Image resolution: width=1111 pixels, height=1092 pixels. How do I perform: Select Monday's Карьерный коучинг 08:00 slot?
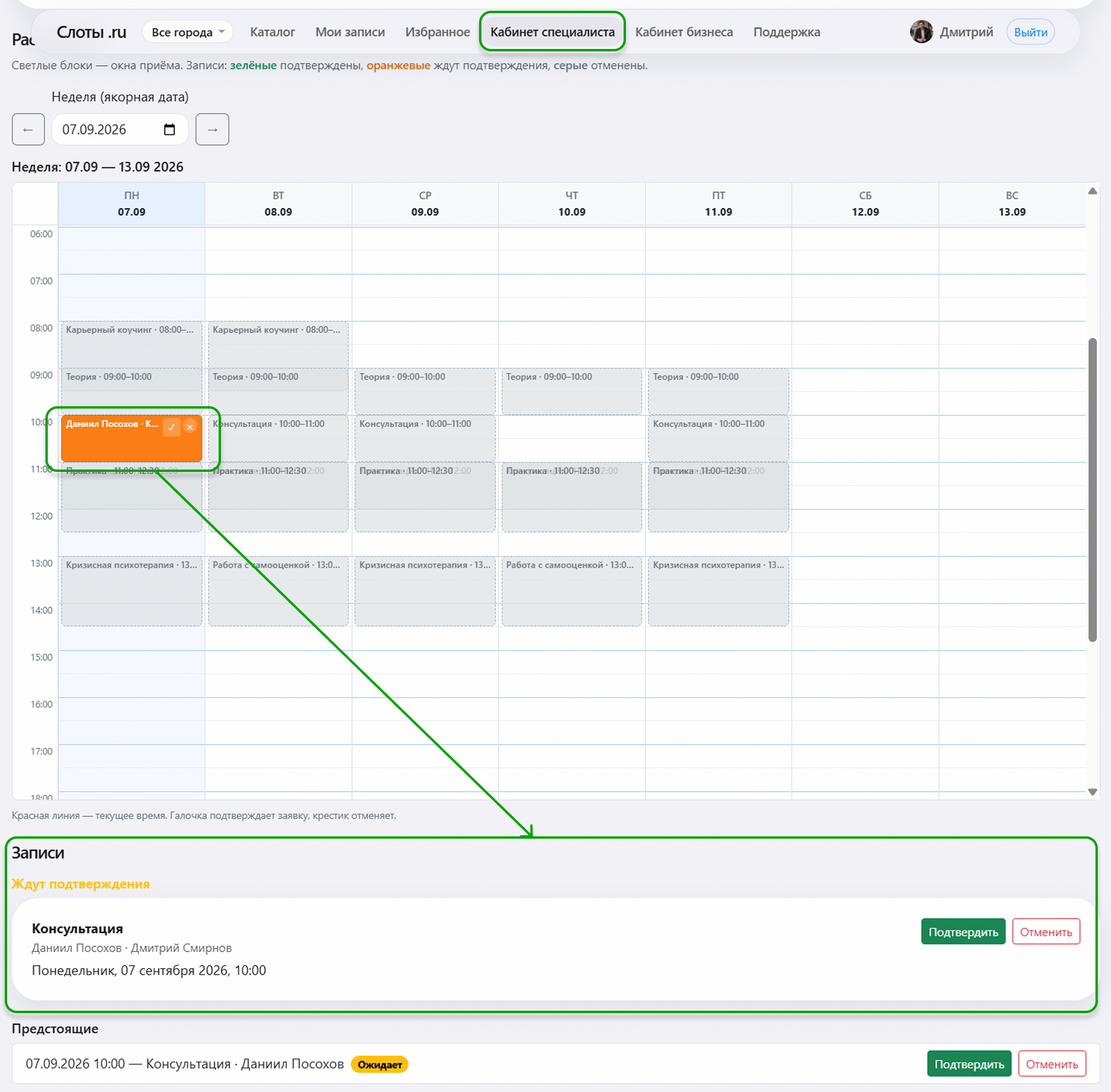pyautogui.click(x=131, y=345)
